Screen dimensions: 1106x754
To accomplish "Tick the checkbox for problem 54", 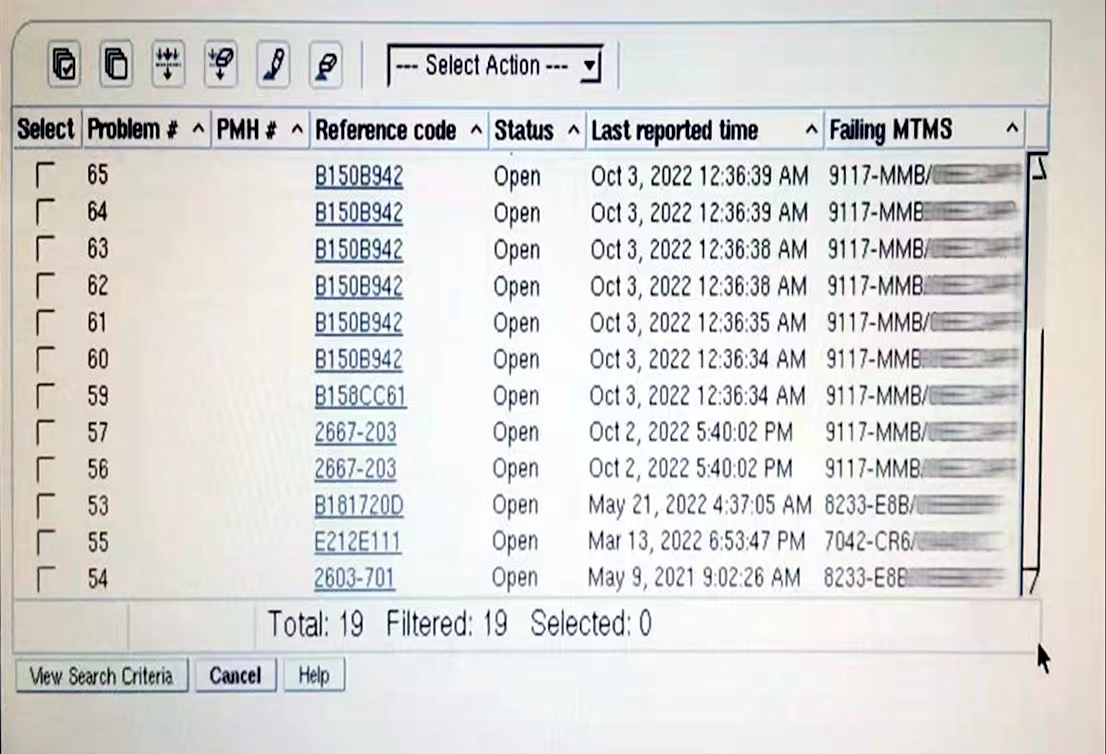I will [45, 578].
